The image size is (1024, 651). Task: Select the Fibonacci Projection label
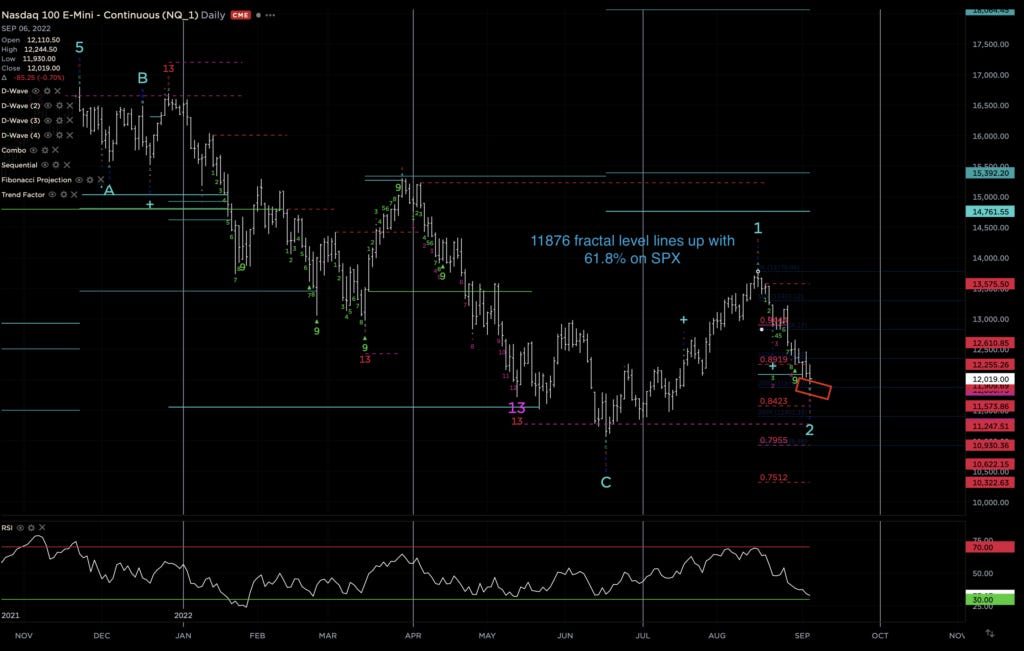pyautogui.click(x=37, y=180)
